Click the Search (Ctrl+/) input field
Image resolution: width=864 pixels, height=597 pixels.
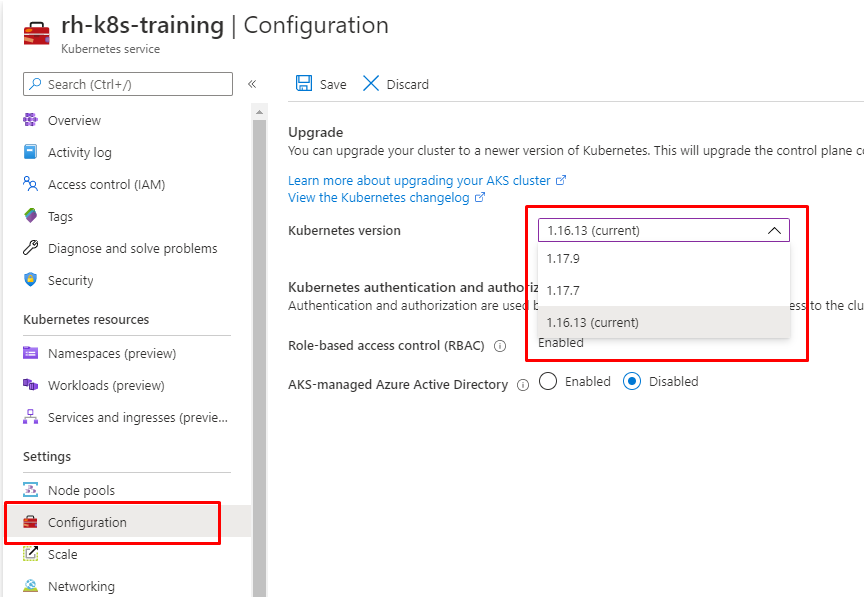coord(128,84)
